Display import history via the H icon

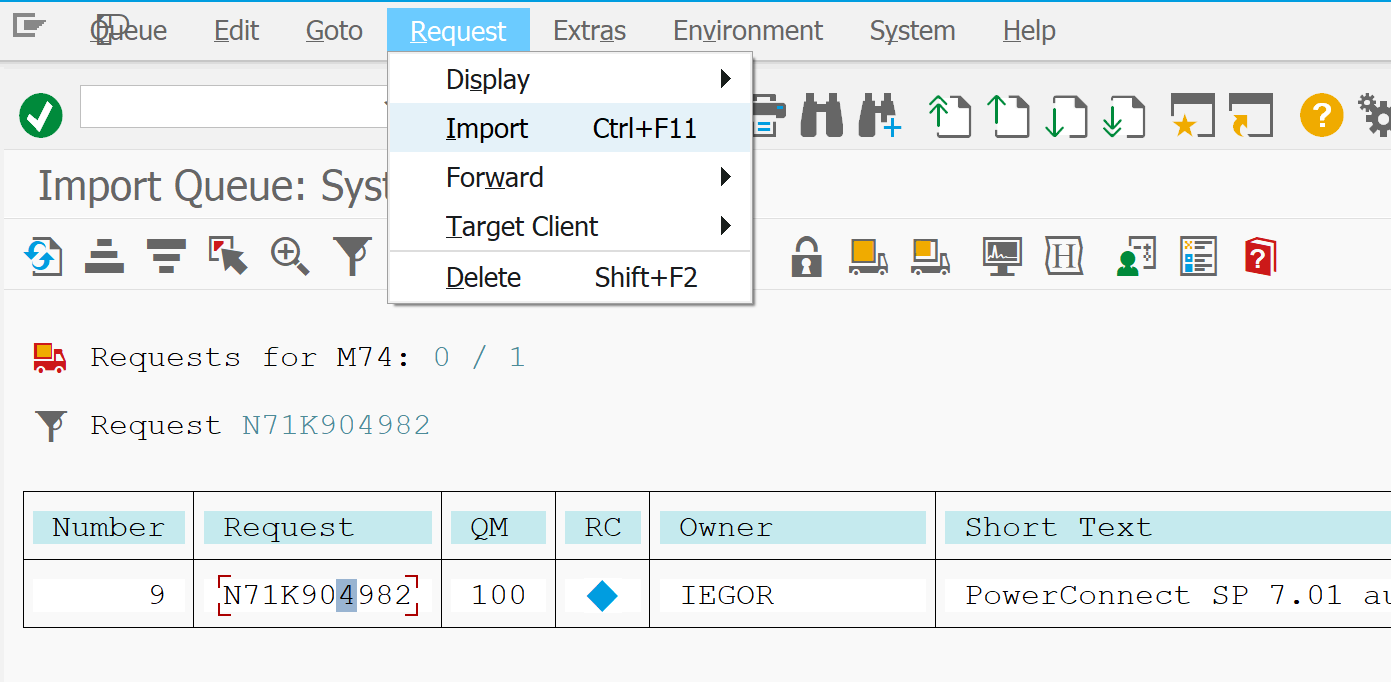(1065, 257)
